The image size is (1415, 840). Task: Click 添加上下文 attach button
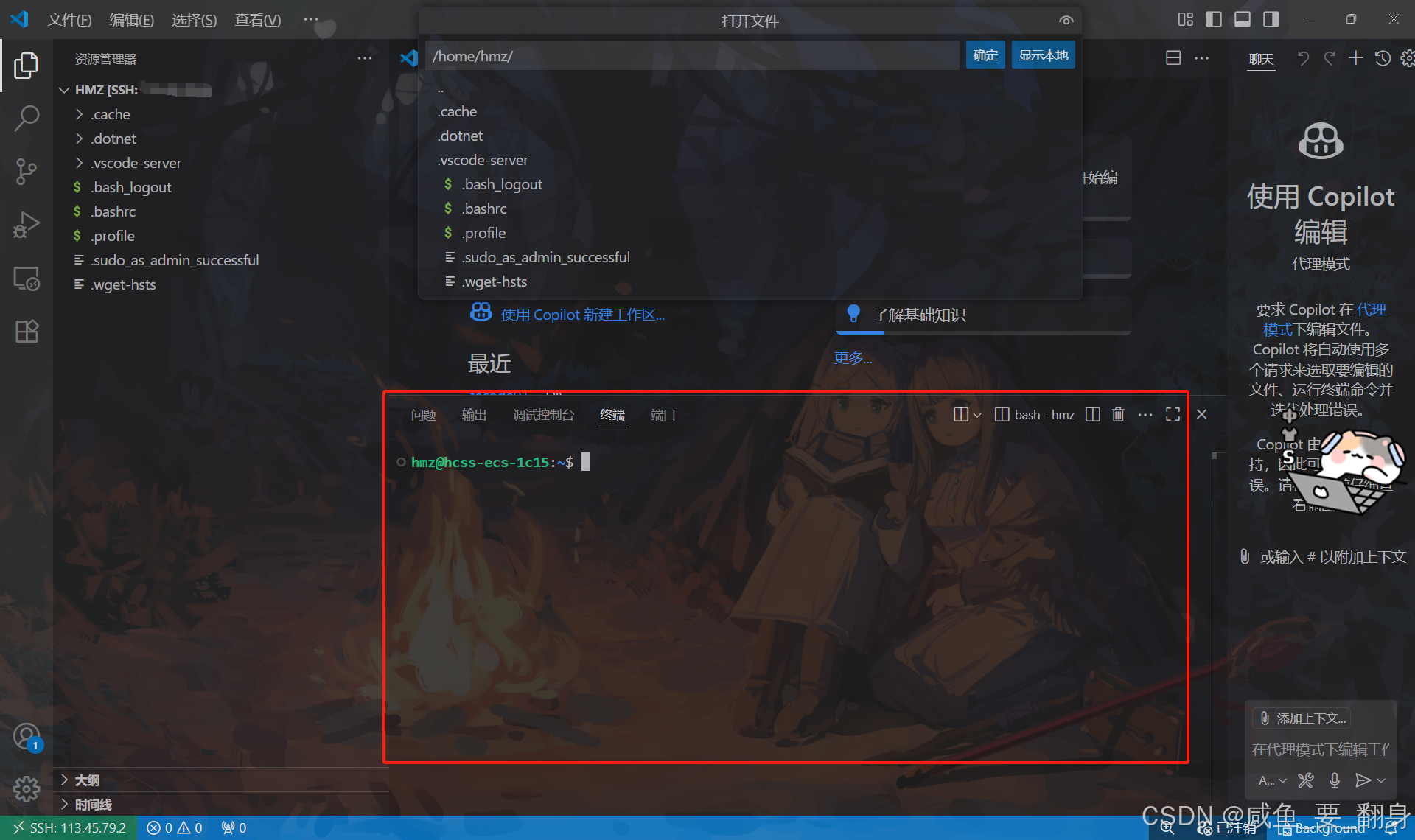[1302, 718]
